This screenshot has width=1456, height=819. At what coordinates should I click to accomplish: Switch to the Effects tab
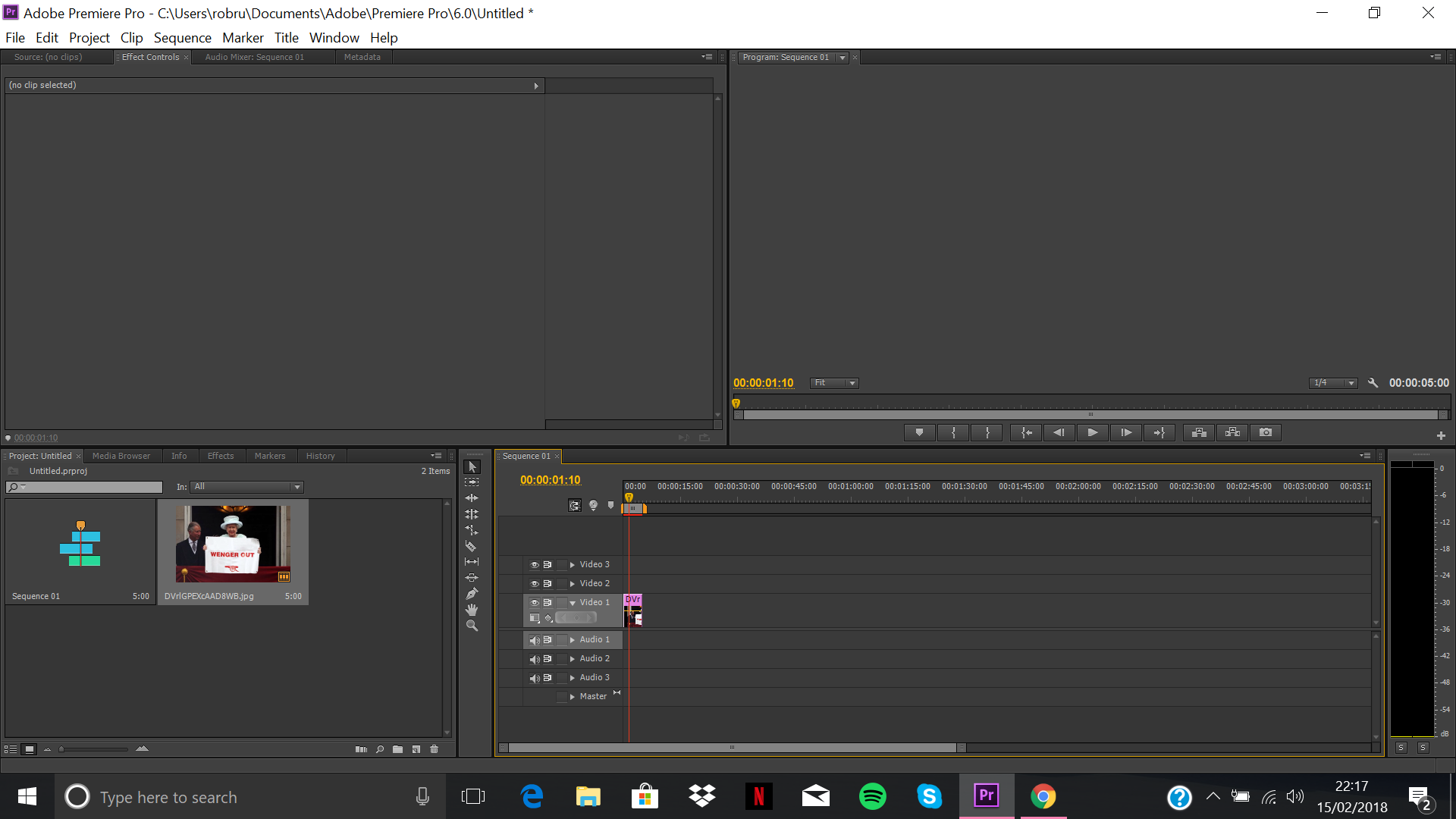click(x=221, y=456)
